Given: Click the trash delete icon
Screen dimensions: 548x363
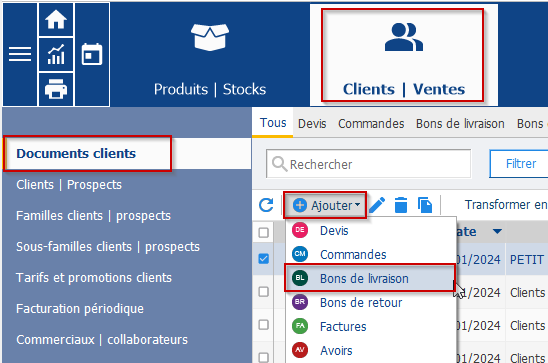Looking at the screenshot, I should (401, 205).
